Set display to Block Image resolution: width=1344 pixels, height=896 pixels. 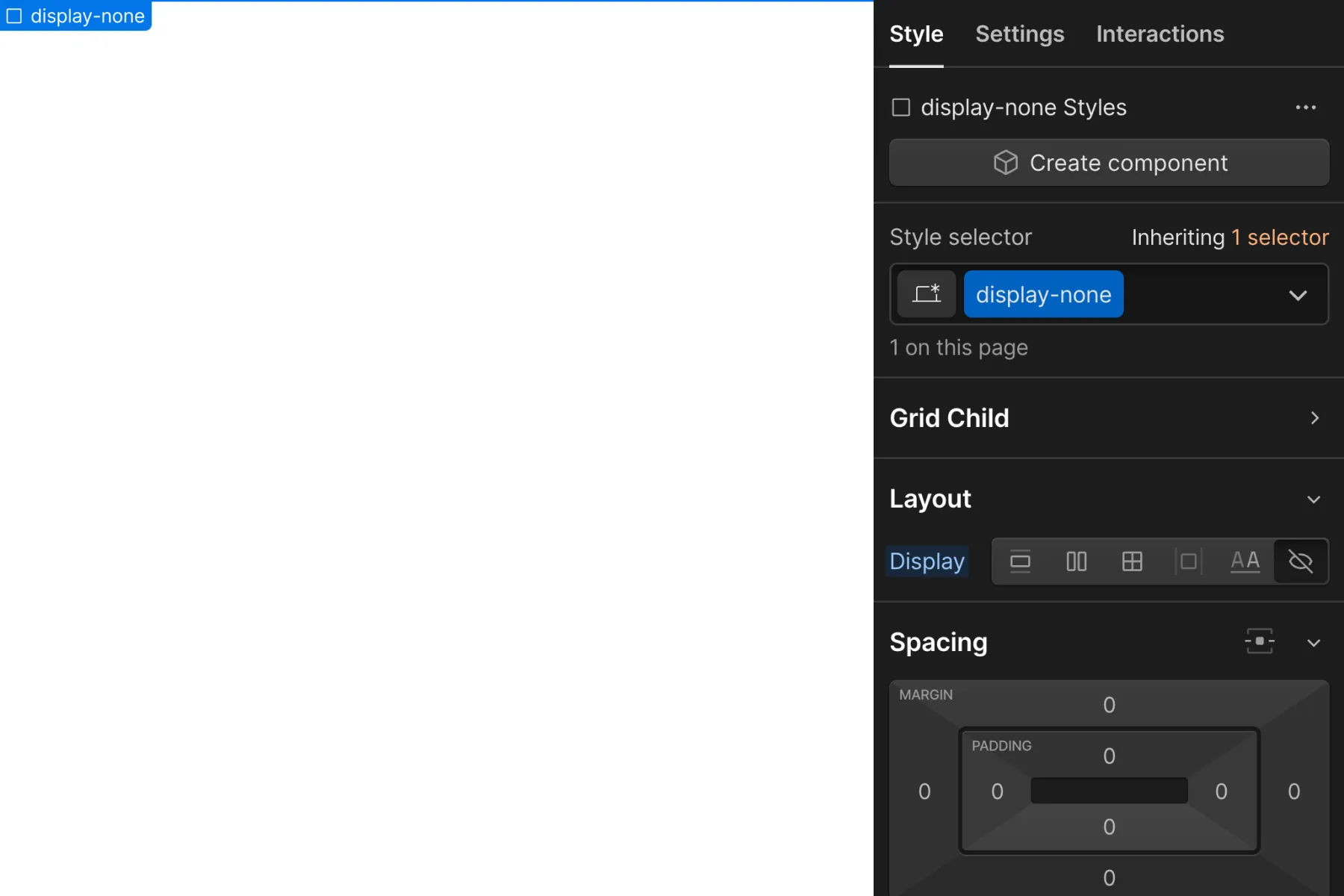pyautogui.click(x=1020, y=561)
